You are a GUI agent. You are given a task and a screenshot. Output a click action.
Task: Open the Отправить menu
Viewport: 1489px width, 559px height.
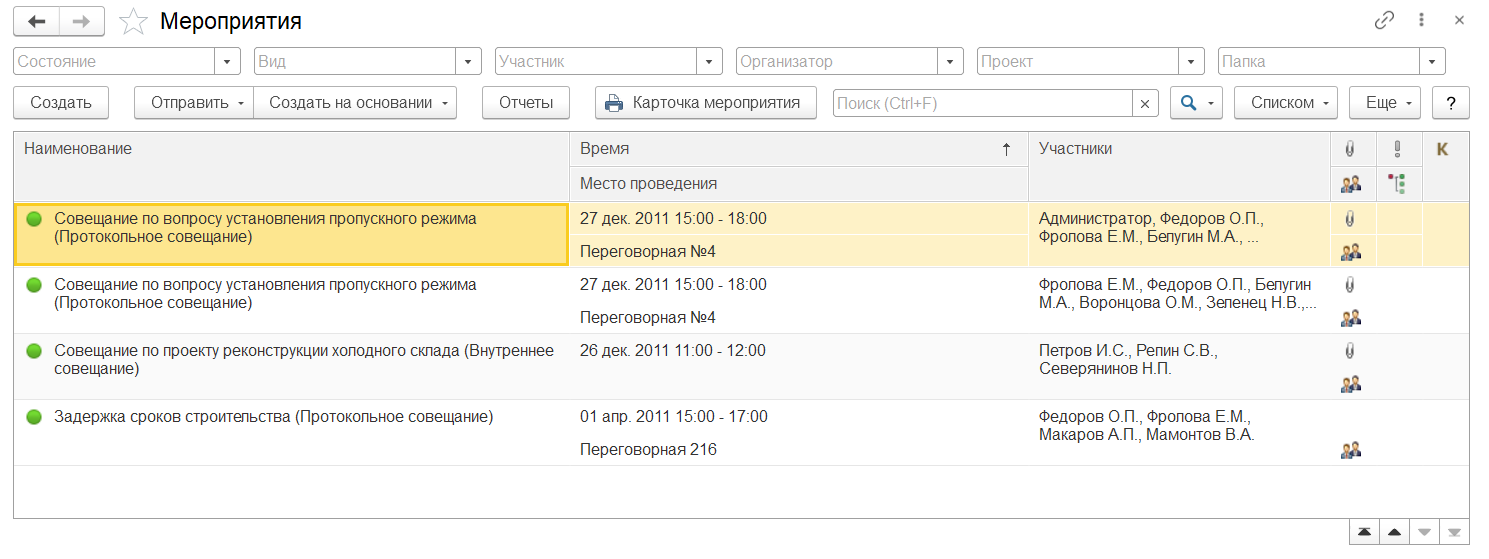(x=194, y=102)
